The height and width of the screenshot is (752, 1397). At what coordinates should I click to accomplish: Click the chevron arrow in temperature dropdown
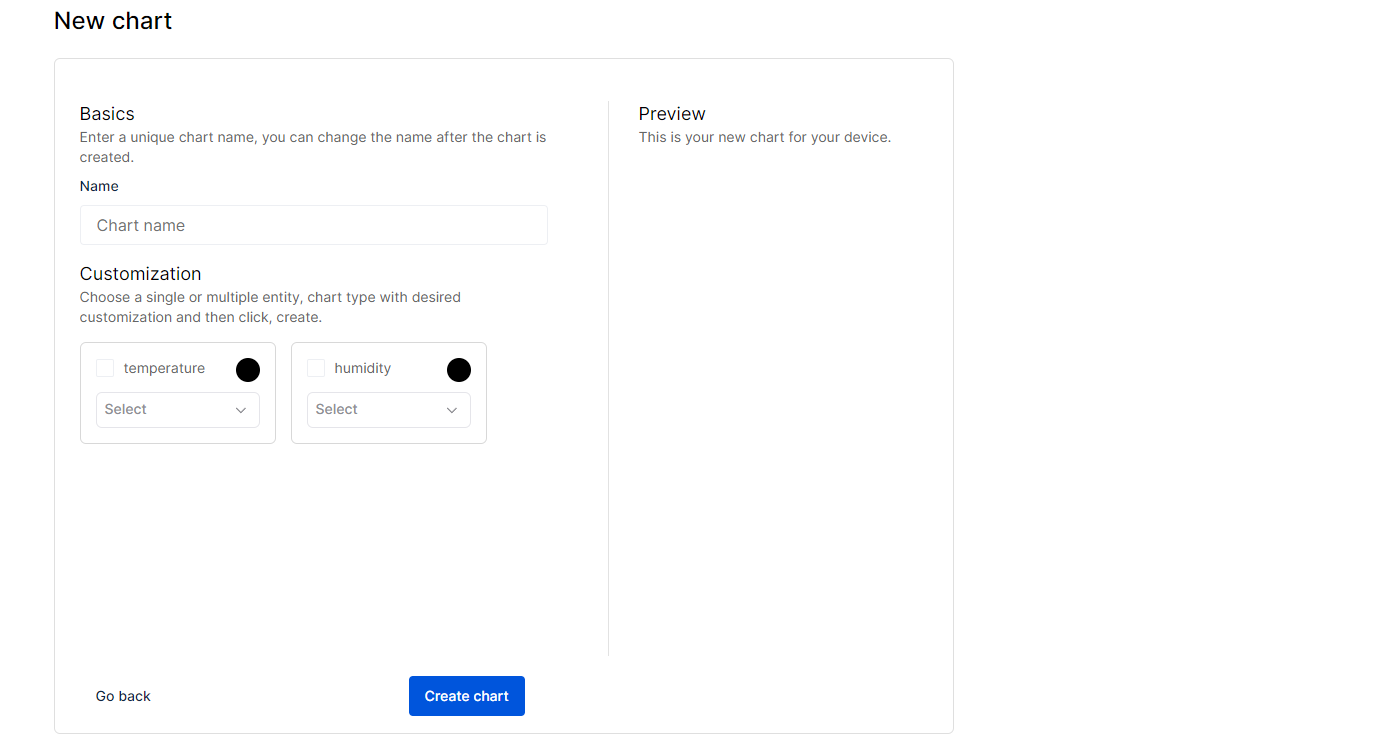(241, 410)
